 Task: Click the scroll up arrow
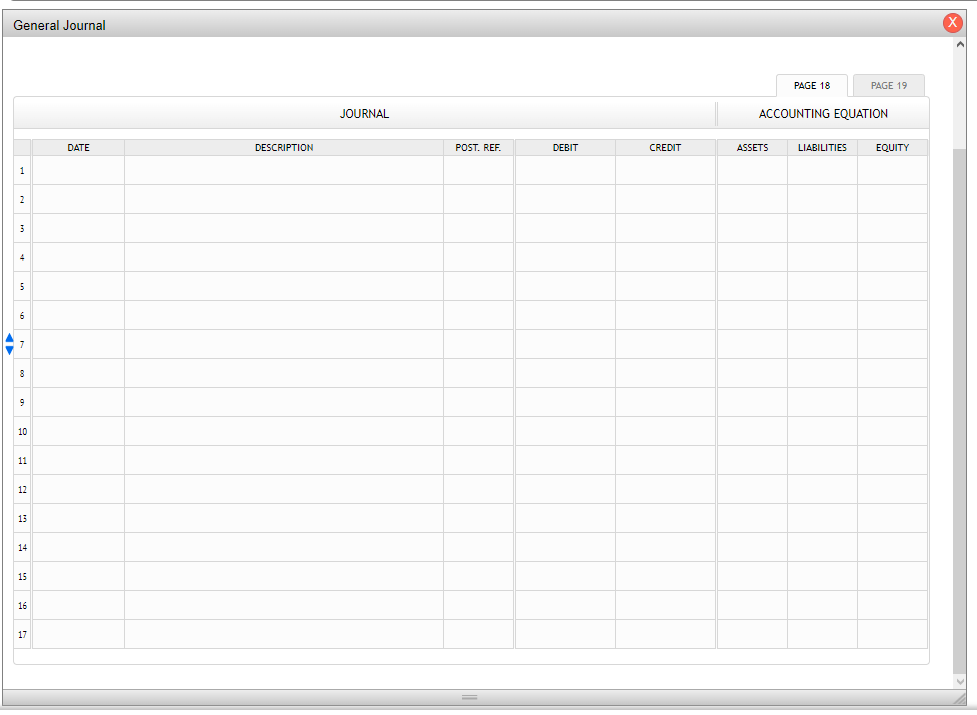(960, 44)
